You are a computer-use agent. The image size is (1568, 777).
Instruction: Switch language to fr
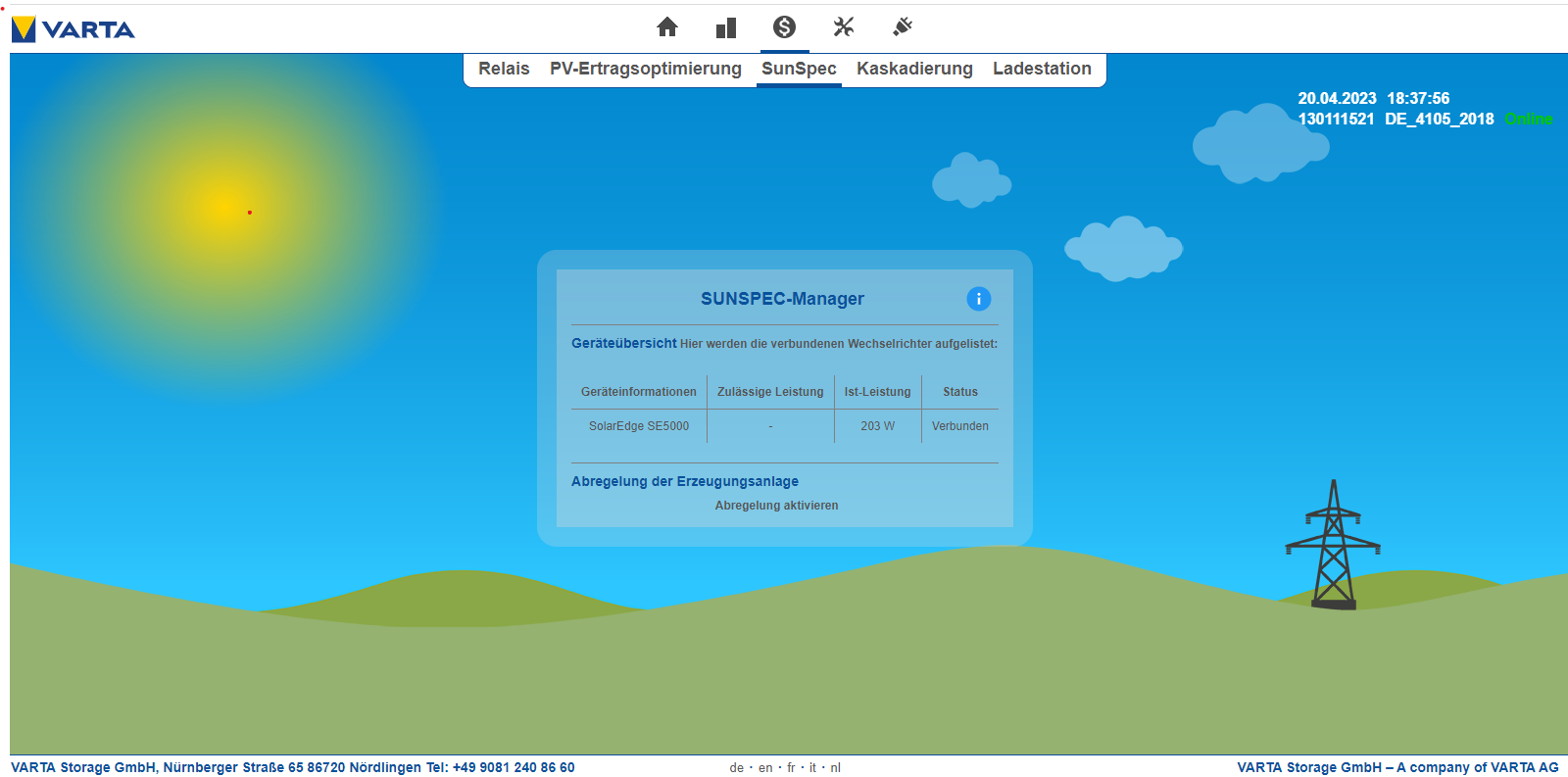(792, 768)
